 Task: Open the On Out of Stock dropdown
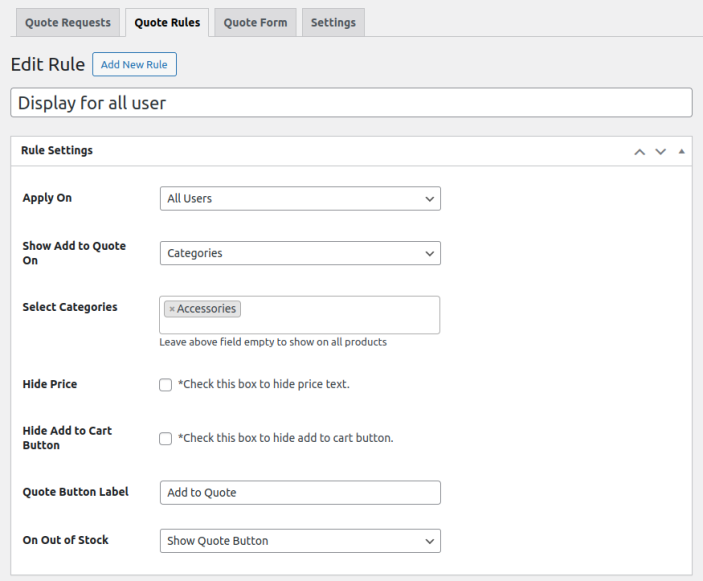300,541
